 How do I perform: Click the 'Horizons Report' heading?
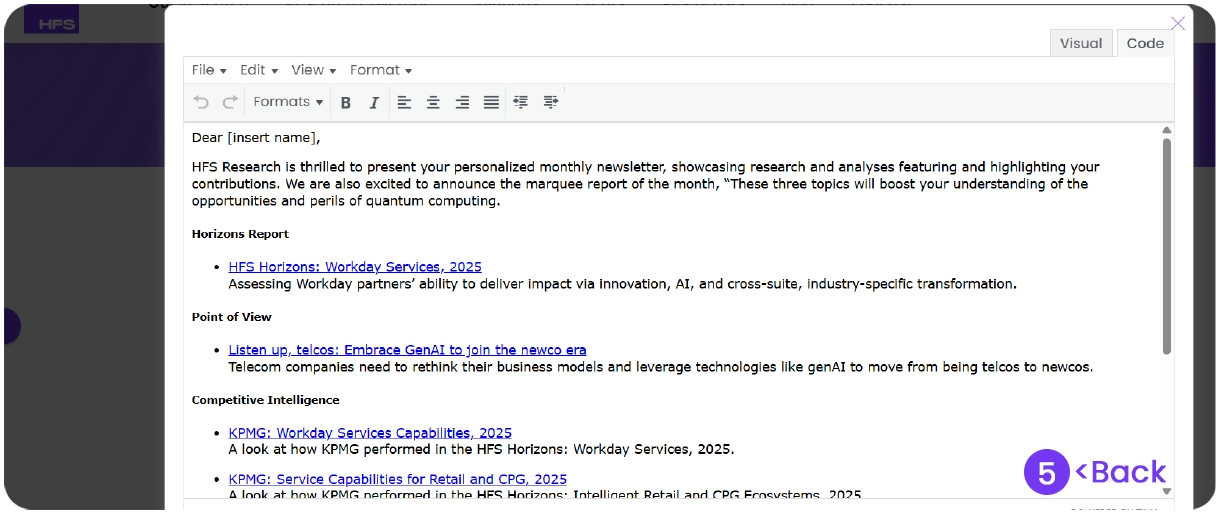pyautogui.click(x=240, y=234)
